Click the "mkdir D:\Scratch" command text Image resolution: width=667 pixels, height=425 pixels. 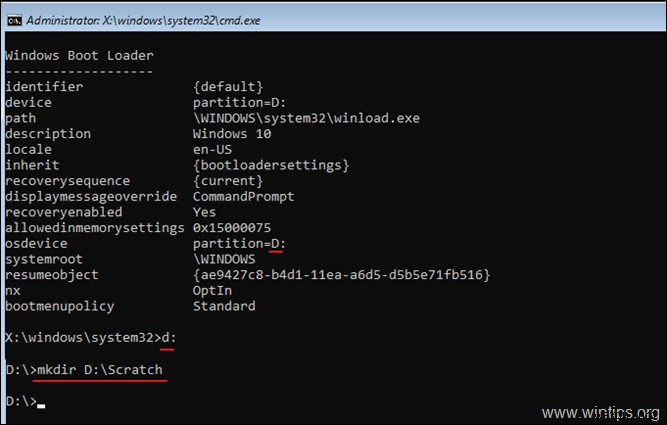point(98,370)
